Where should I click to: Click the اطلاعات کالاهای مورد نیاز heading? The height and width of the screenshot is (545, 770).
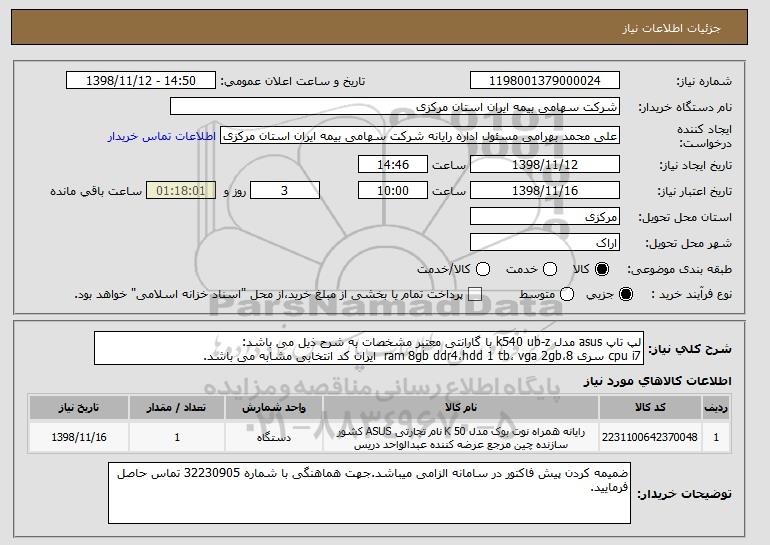pyautogui.click(x=657, y=381)
